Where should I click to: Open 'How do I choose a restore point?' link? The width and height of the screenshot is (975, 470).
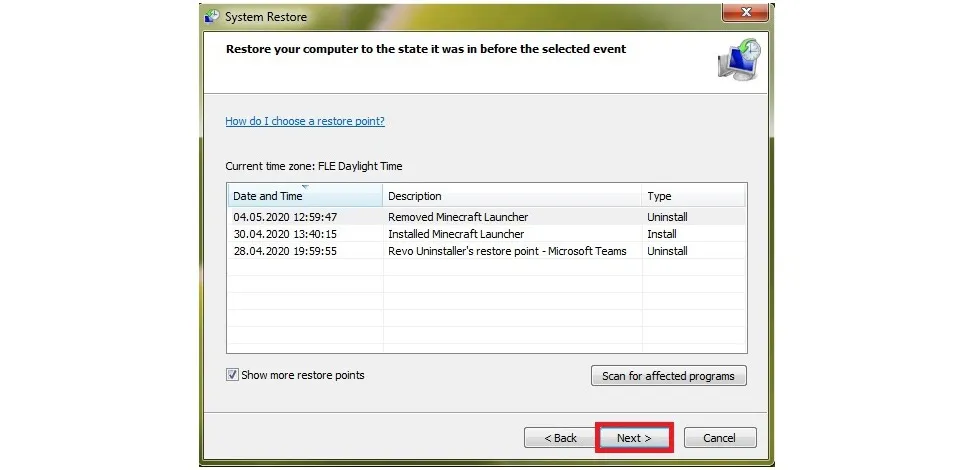[305, 121]
